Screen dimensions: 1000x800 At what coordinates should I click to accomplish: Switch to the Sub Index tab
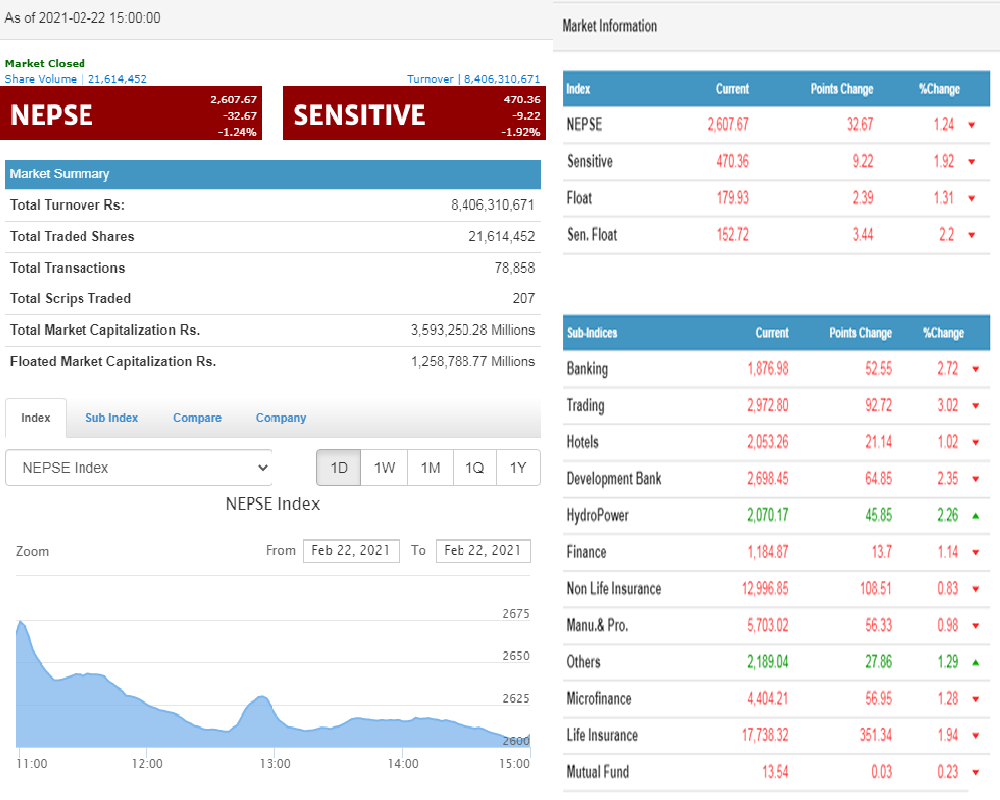[x=111, y=418]
